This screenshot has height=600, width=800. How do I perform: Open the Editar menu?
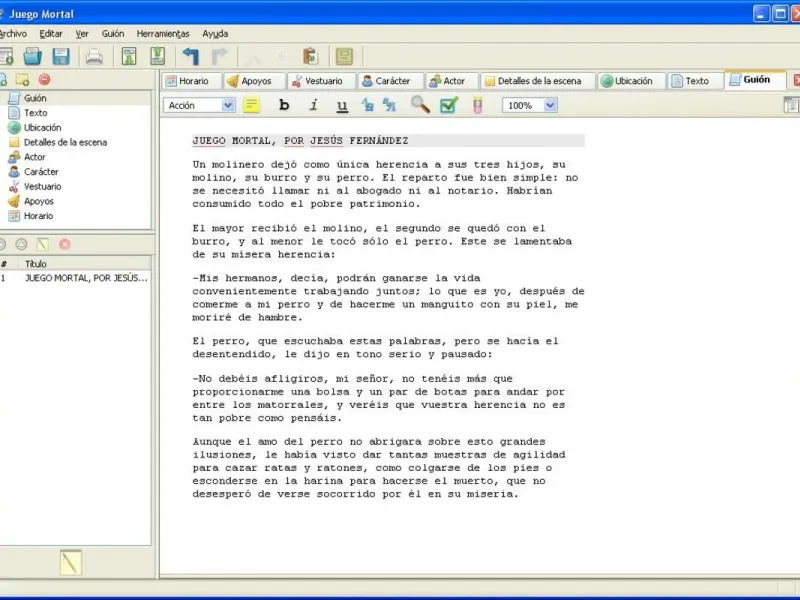click(x=51, y=34)
